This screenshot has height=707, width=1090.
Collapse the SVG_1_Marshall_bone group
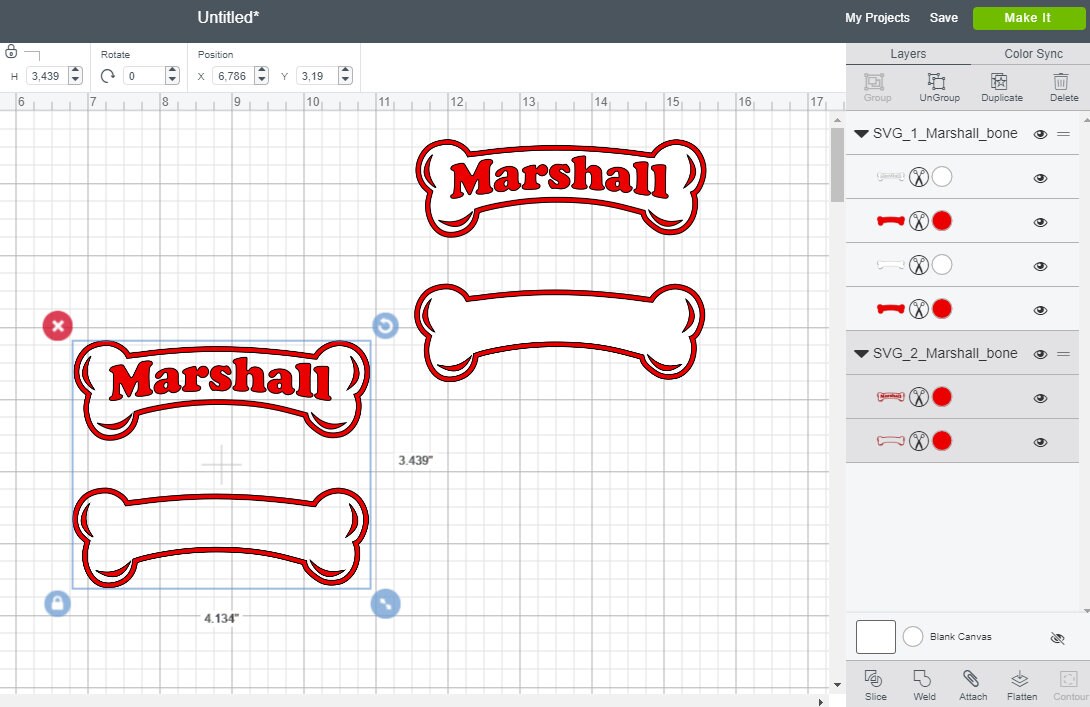tap(861, 133)
